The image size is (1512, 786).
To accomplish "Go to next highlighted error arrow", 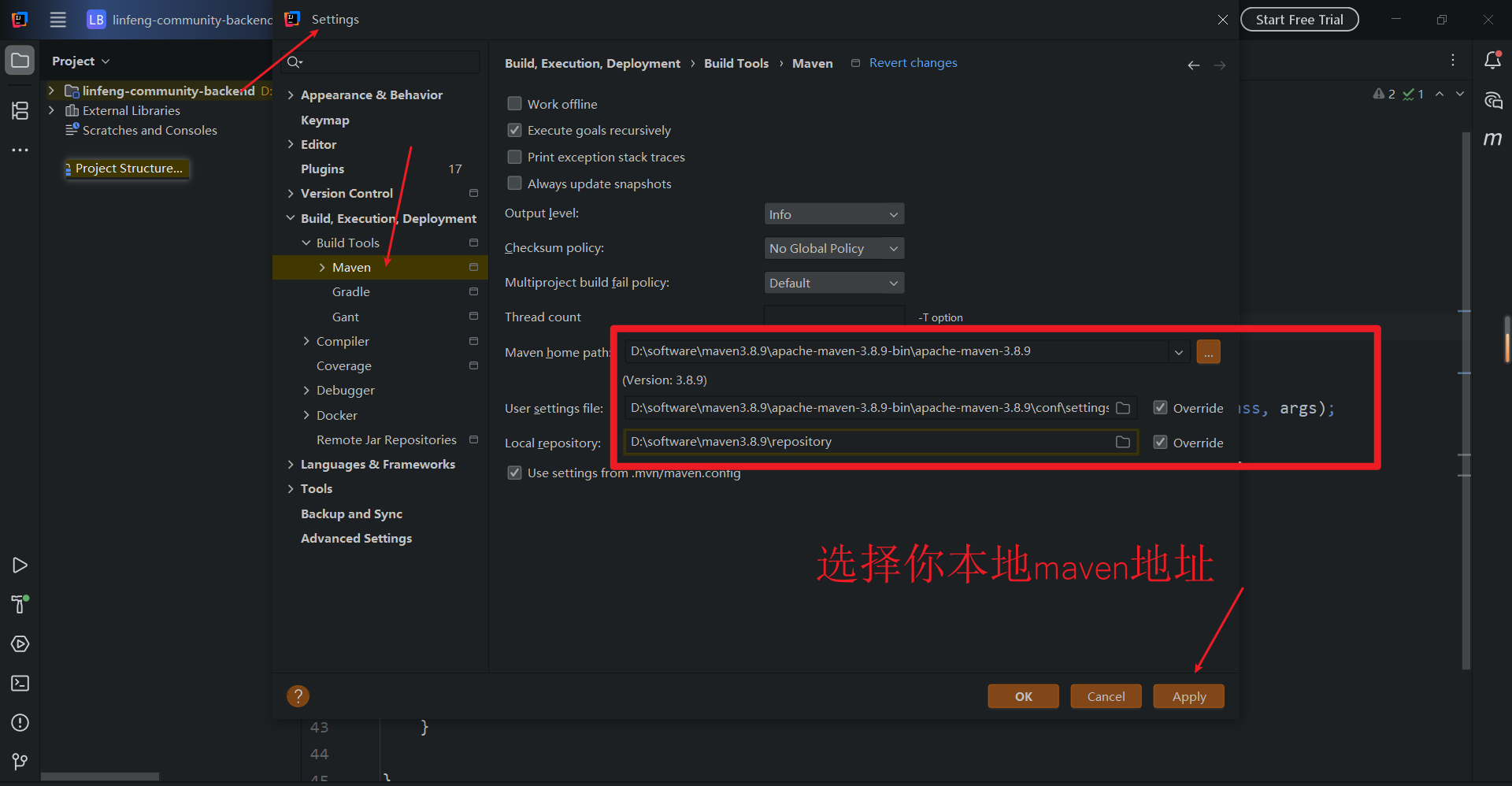I will [1460, 94].
